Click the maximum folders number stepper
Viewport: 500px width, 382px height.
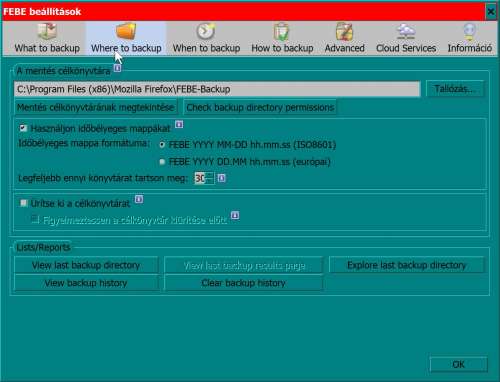[204, 178]
